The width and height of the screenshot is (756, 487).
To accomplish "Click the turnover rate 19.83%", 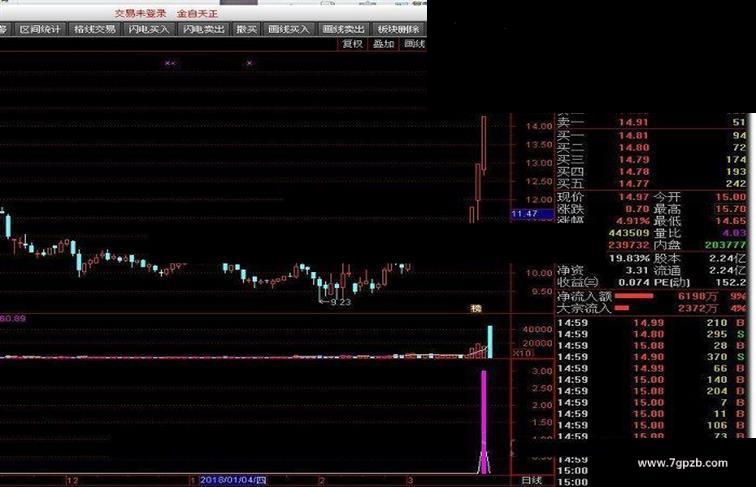I will [629, 258].
